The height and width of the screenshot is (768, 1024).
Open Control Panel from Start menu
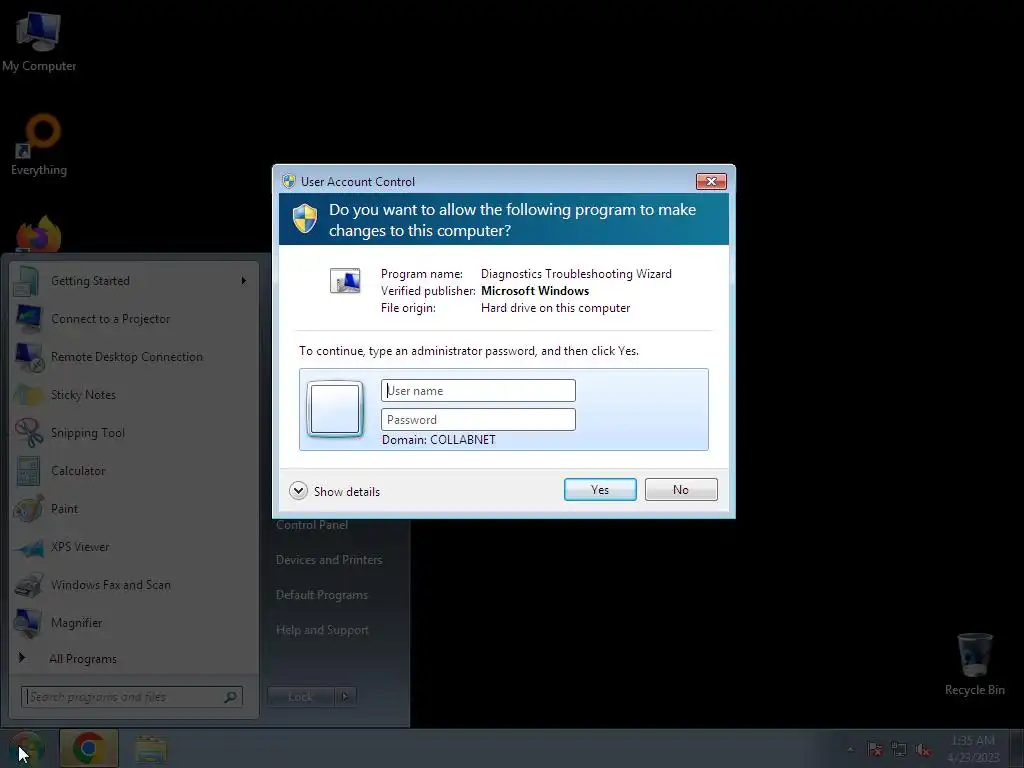312,525
